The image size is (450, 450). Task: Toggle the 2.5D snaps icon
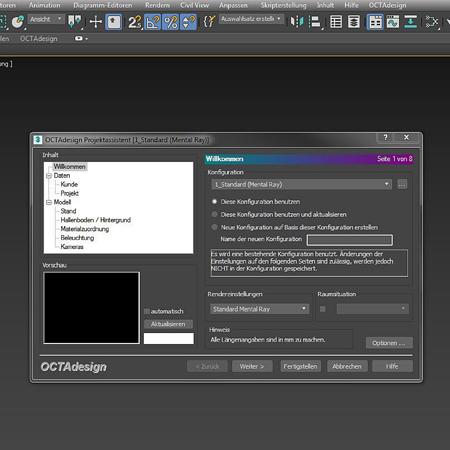click(135, 22)
